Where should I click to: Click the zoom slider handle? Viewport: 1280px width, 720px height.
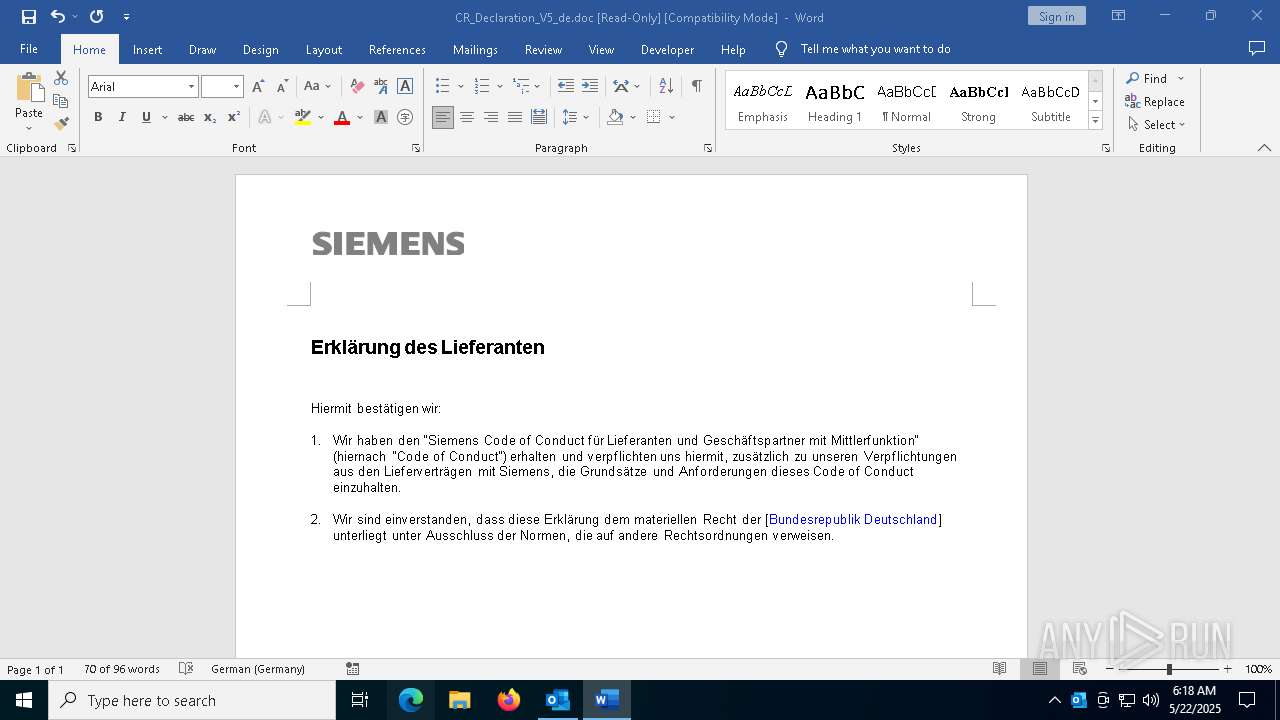1169,669
